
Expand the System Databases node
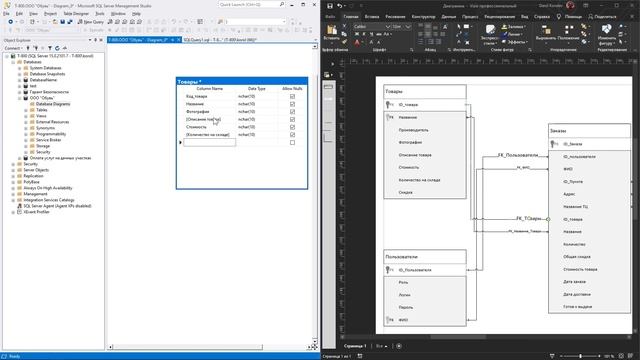(20, 68)
